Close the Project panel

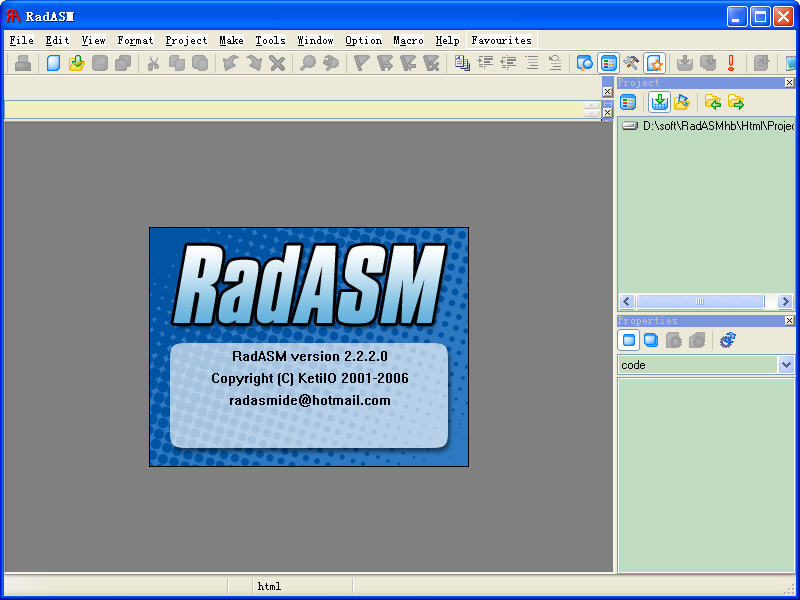tap(789, 83)
